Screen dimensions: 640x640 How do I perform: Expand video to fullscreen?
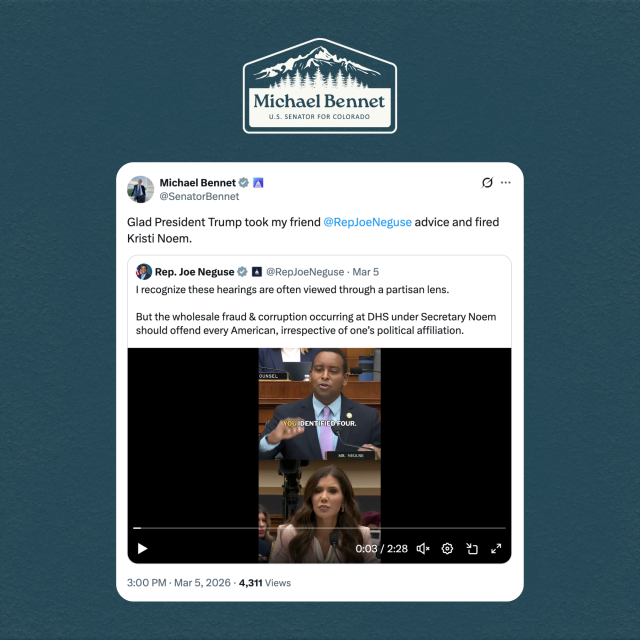click(496, 549)
